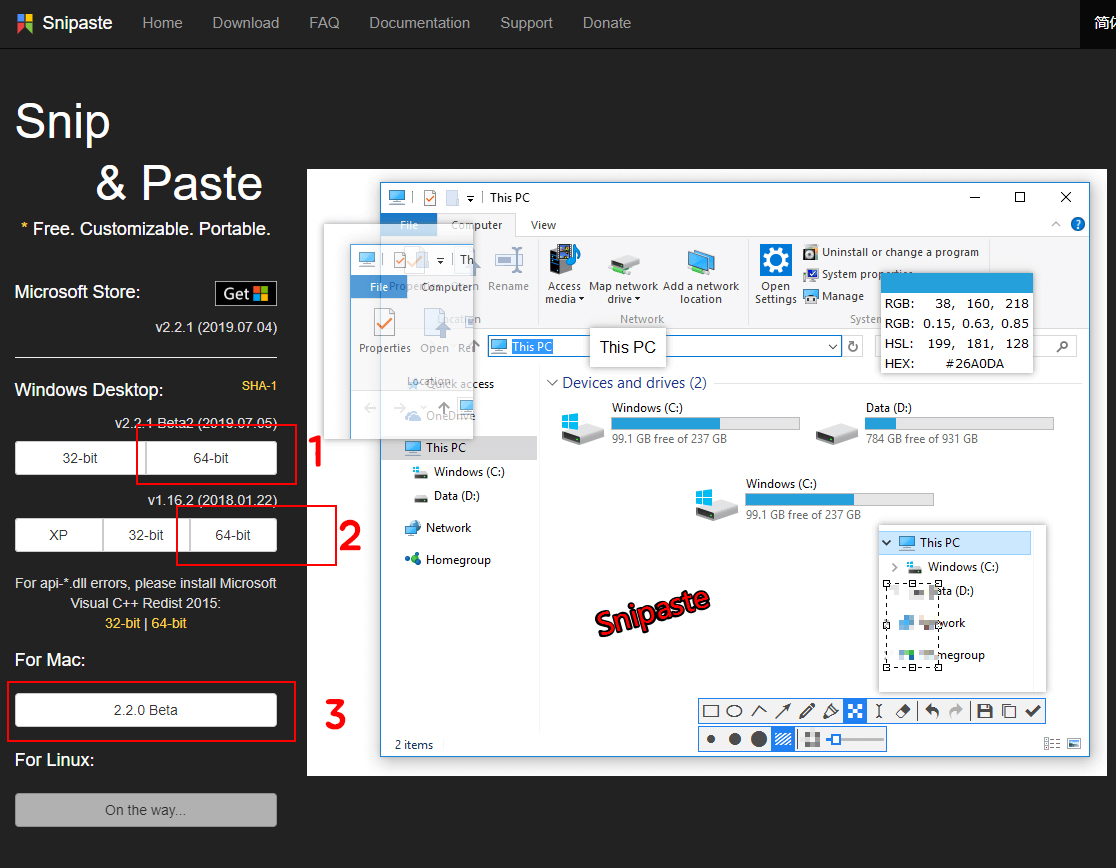
Task: Click Manage in the System group
Action: [833, 296]
